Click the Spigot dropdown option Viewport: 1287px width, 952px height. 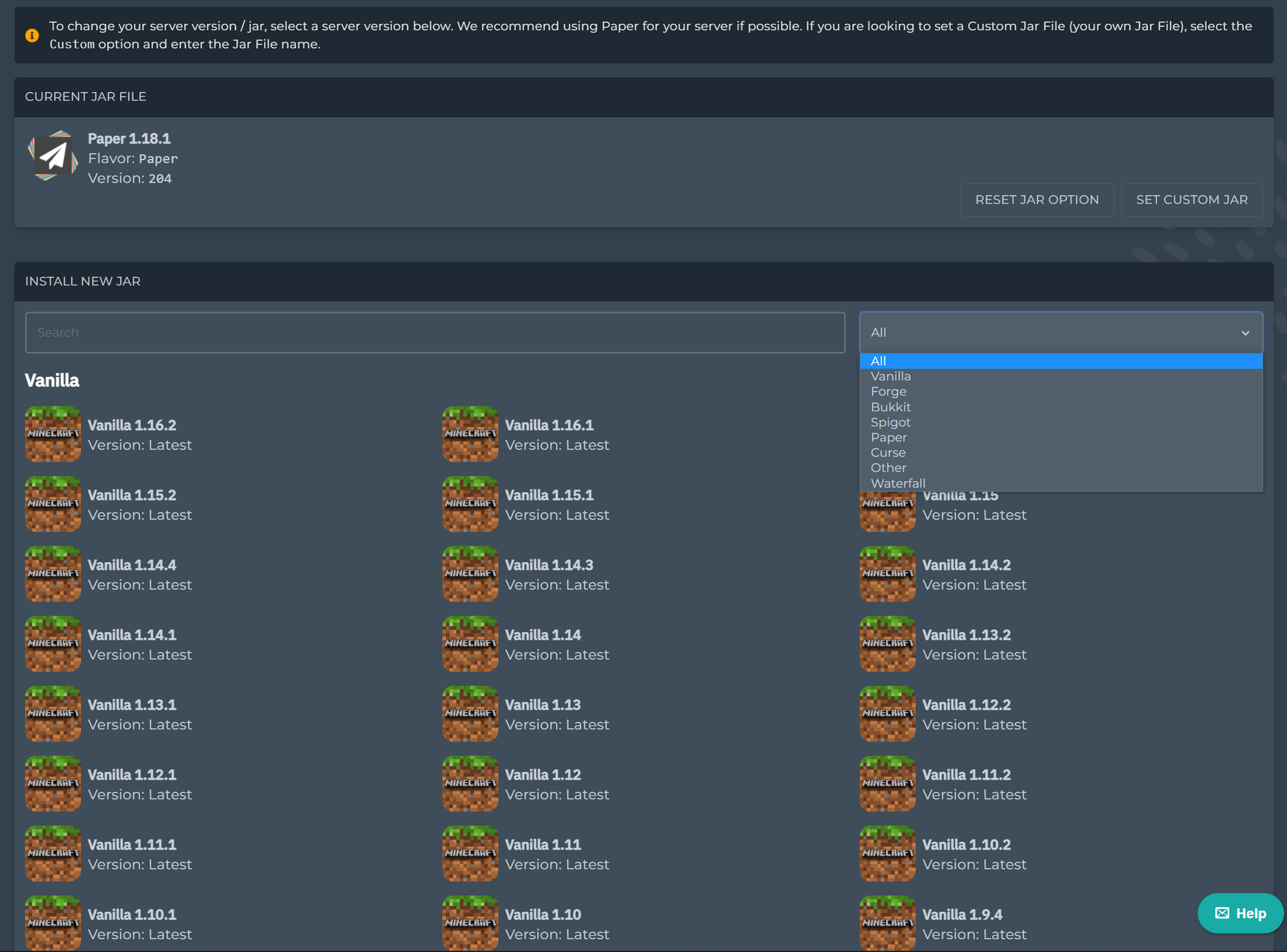[890, 421]
